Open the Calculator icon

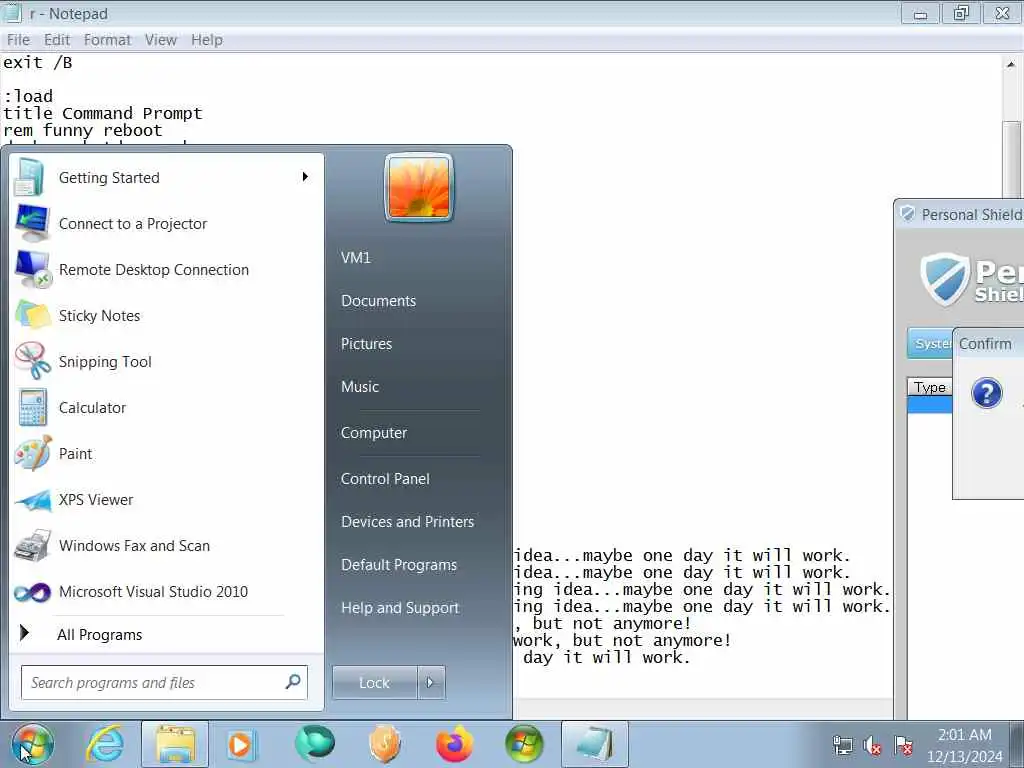pyautogui.click(x=32, y=408)
